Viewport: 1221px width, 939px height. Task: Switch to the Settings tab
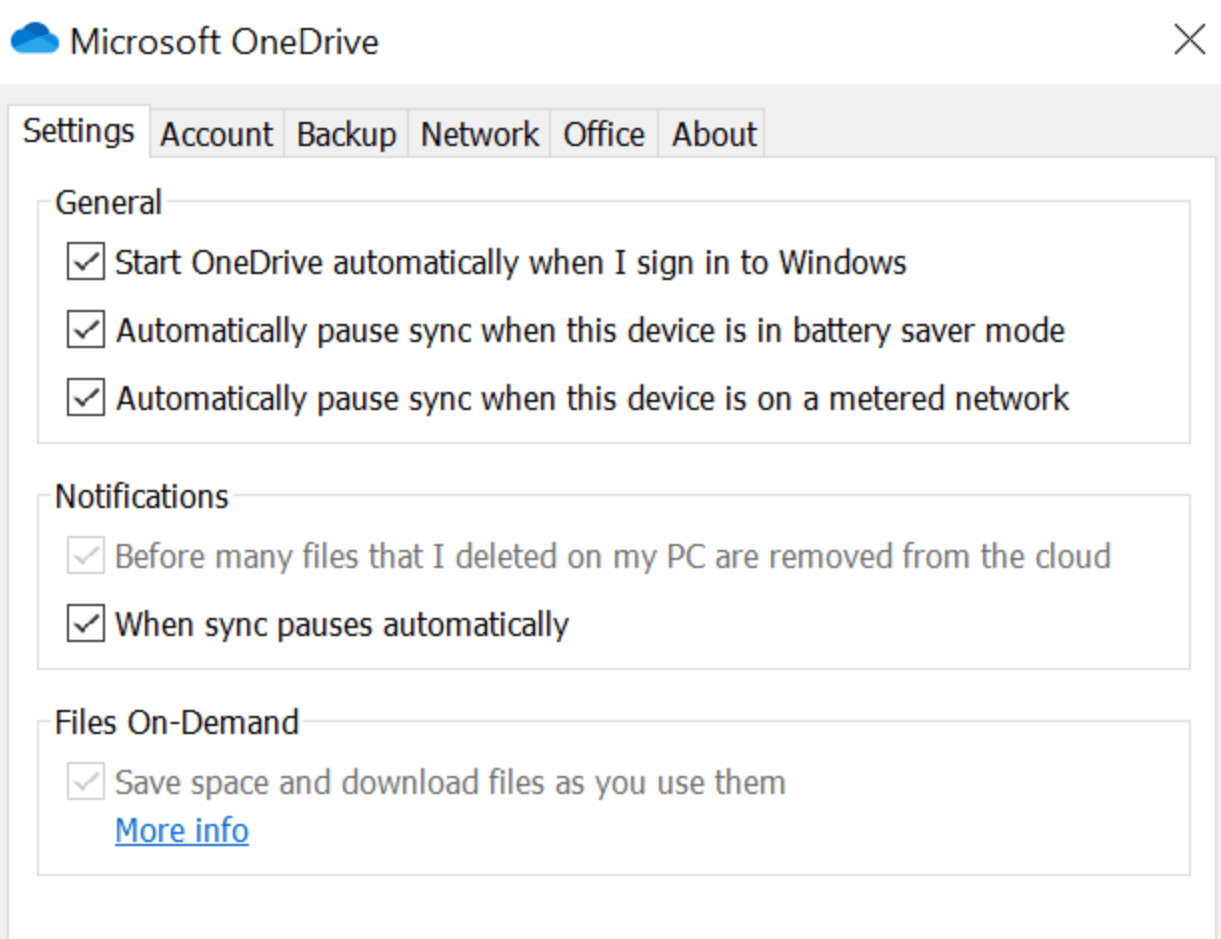click(x=79, y=131)
